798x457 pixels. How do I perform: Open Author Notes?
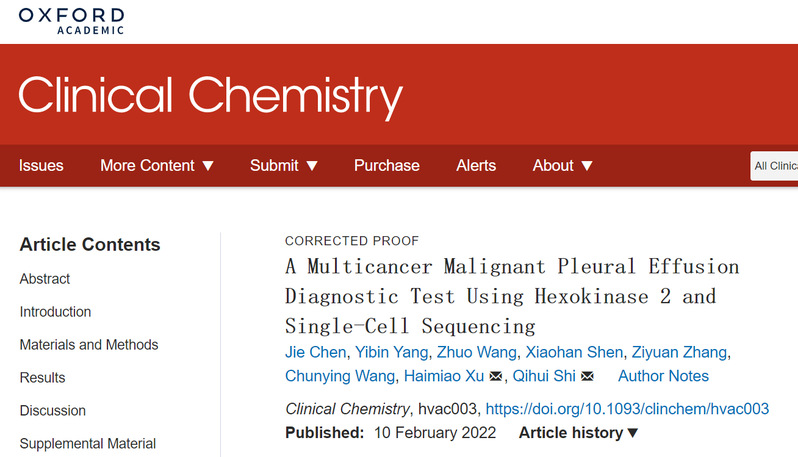point(663,376)
